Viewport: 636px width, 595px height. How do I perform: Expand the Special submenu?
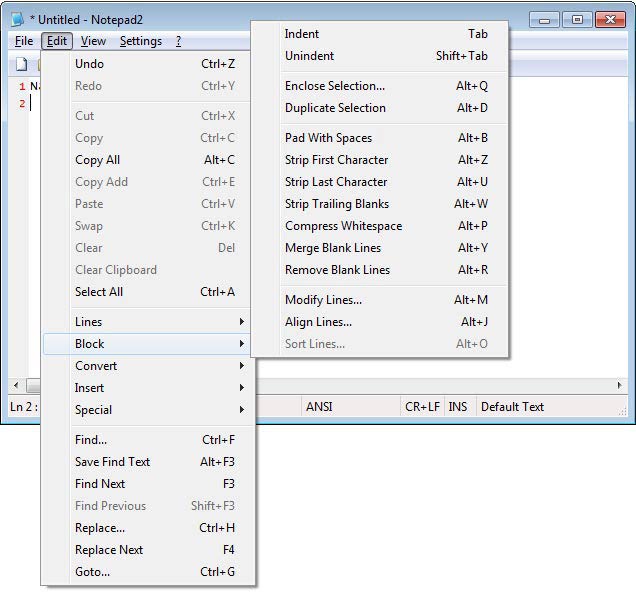click(146, 410)
